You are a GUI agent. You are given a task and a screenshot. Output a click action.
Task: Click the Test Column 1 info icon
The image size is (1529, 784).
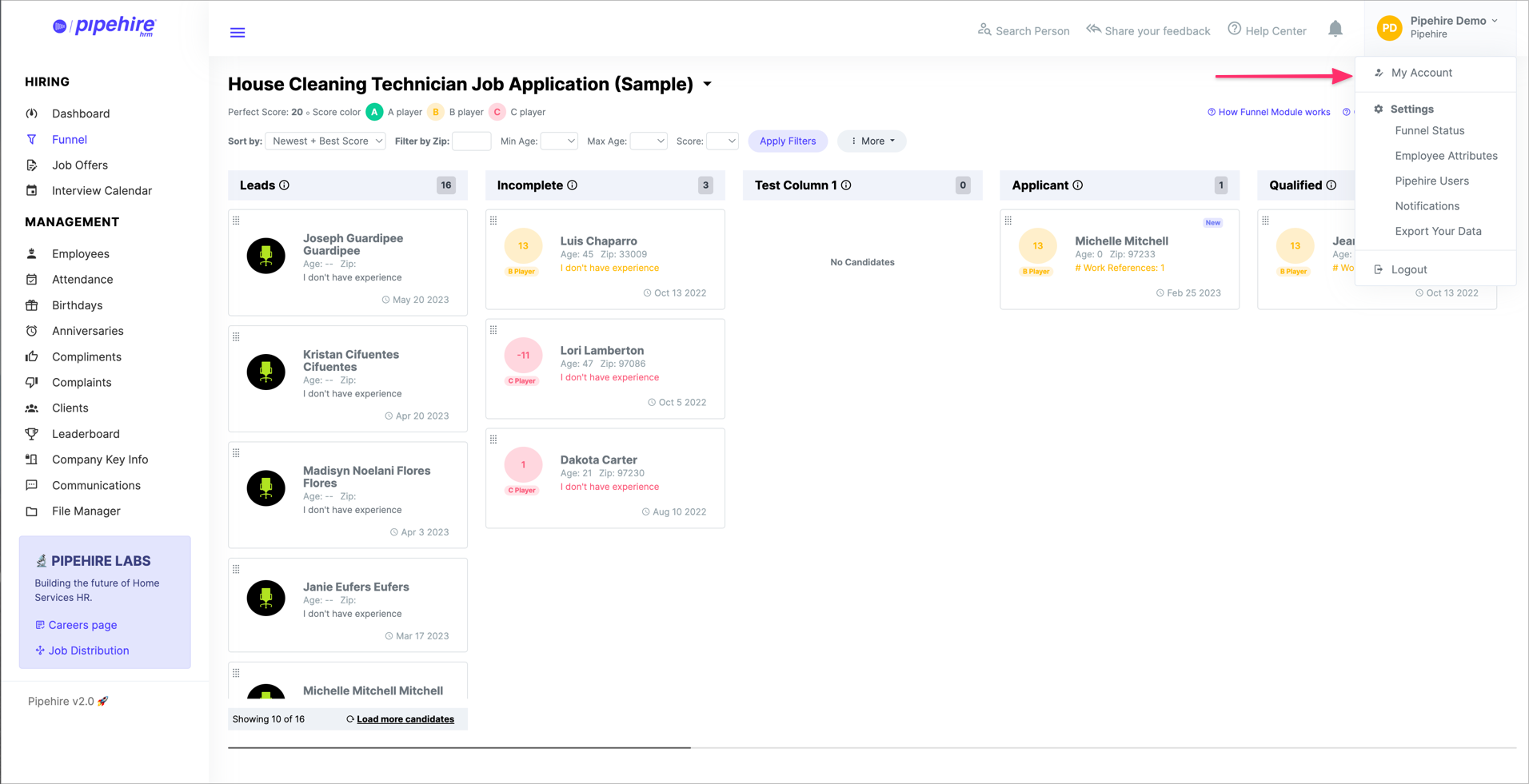click(x=846, y=185)
